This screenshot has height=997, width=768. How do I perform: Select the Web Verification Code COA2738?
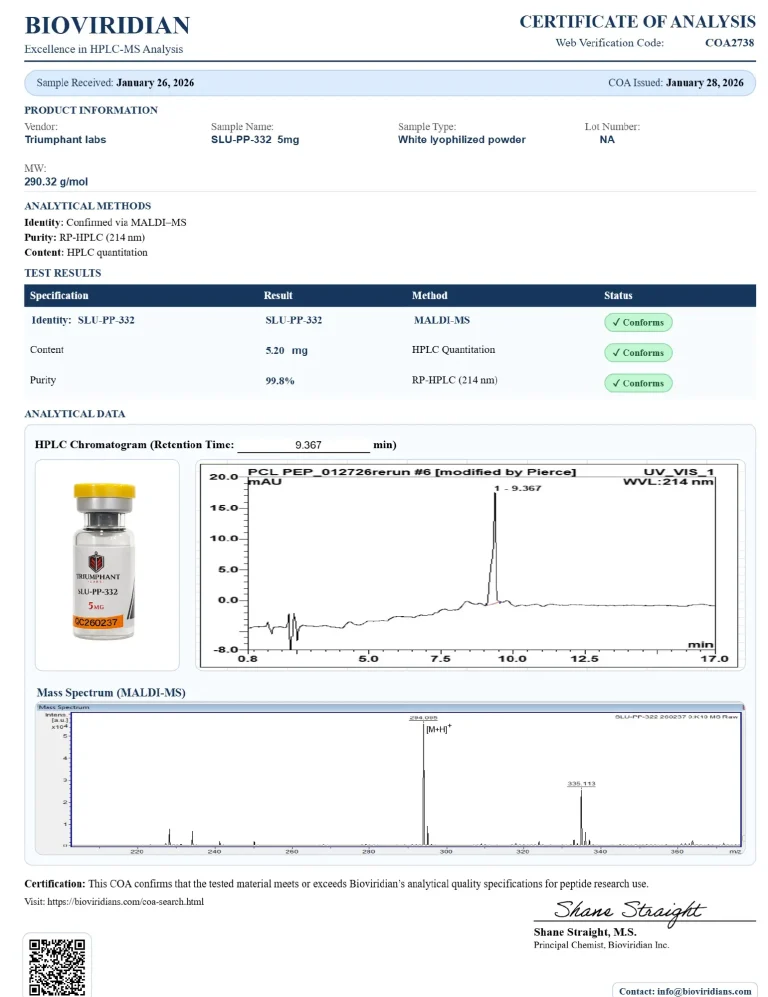point(729,43)
